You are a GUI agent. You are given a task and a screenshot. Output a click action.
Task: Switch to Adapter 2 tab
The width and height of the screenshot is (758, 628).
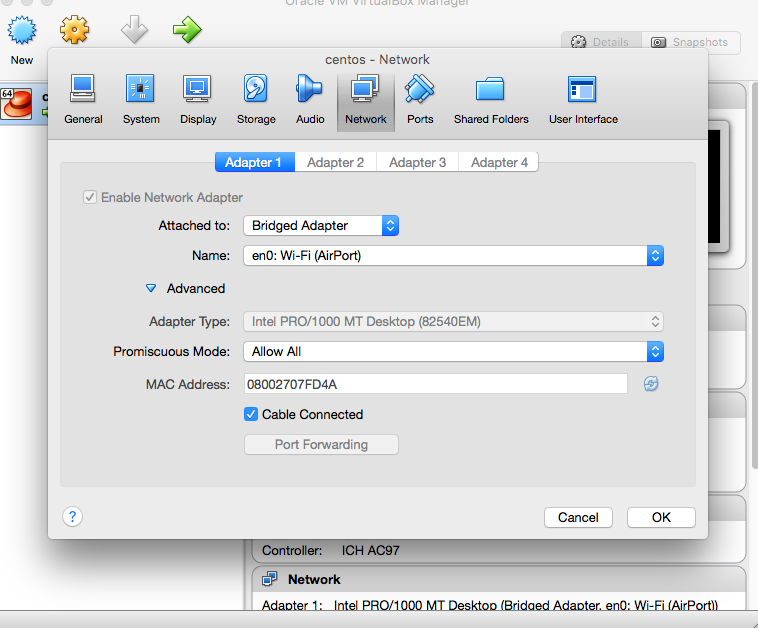point(335,162)
